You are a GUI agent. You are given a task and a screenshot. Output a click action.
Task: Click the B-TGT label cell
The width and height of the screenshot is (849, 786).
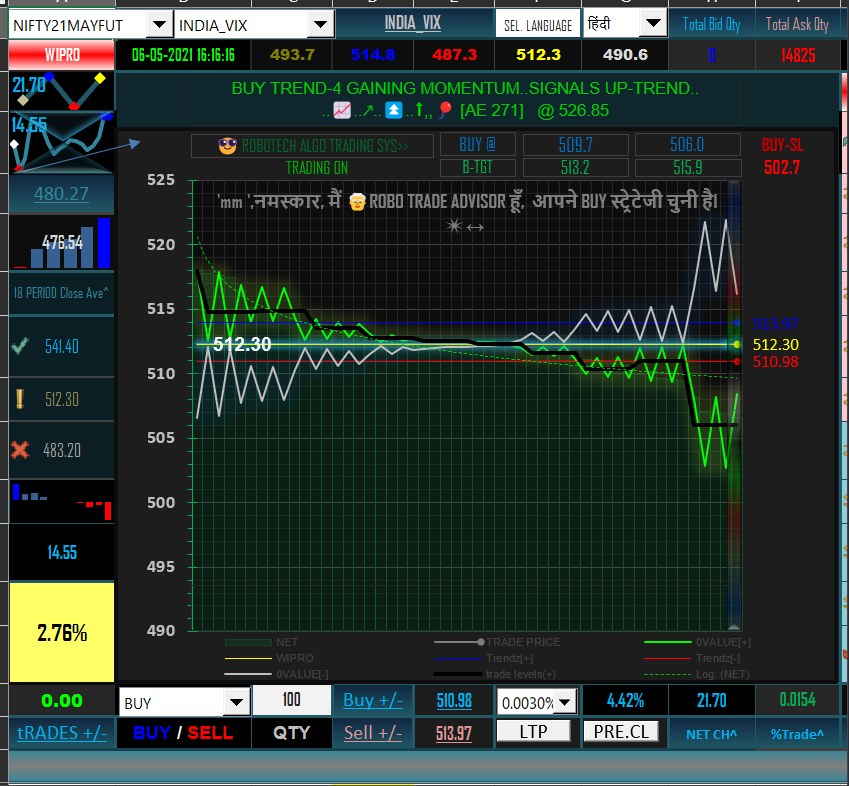click(x=478, y=167)
